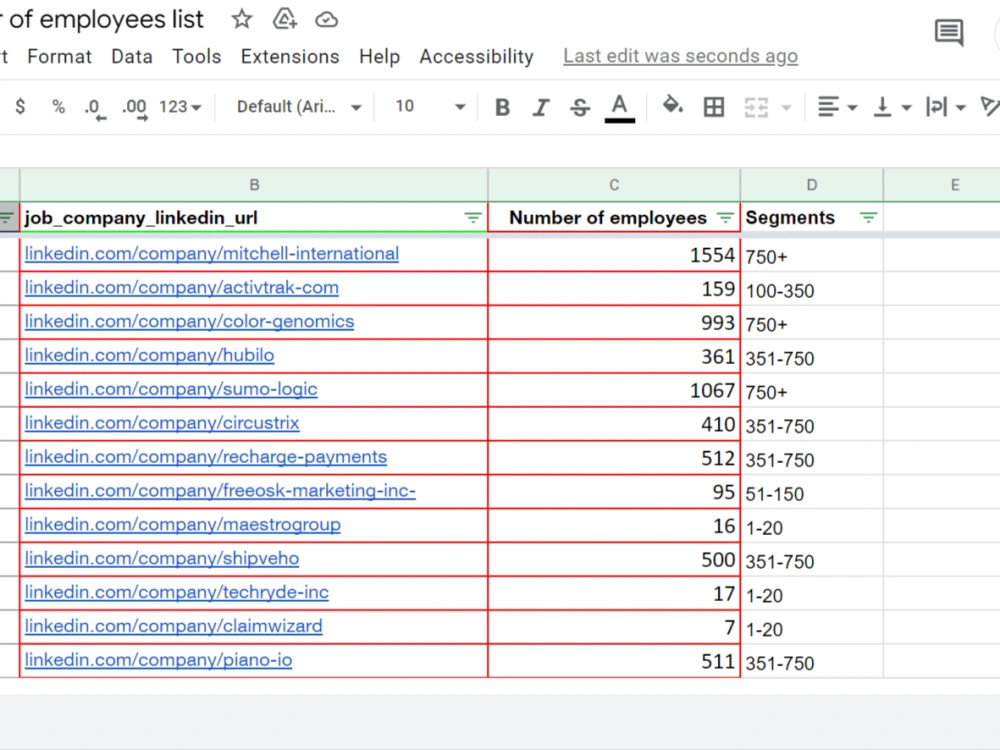This screenshot has width=1000, height=750.
Task: Open the font size dropdown
Action: coord(430,107)
